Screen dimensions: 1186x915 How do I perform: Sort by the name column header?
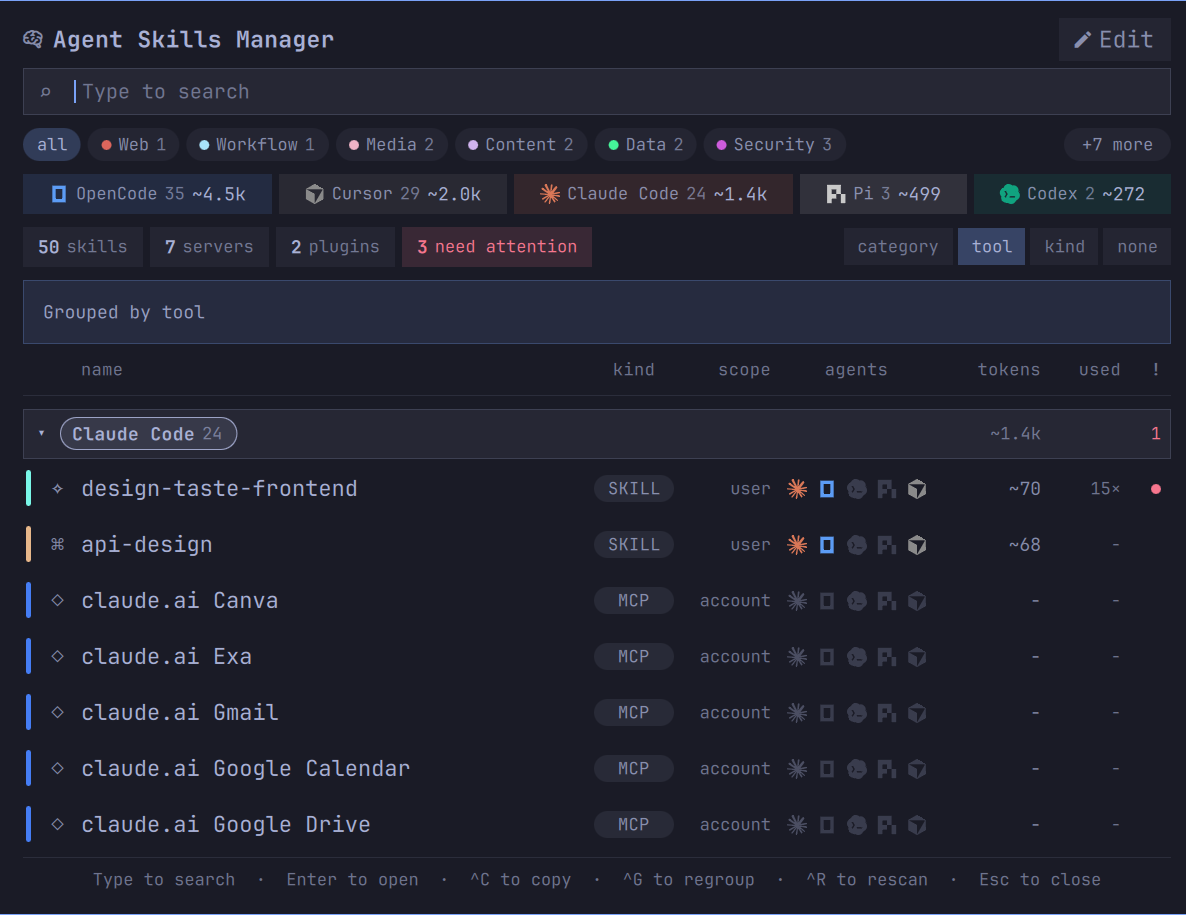[x=102, y=370]
